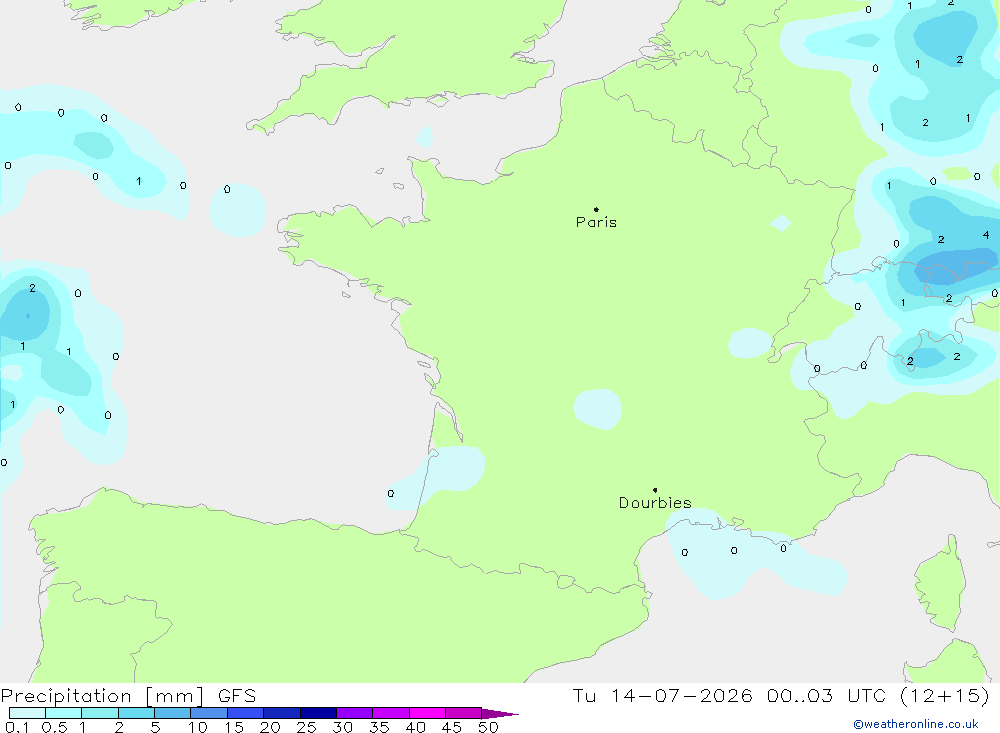The width and height of the screenshot is (1000, 733).
Task: Click legend scale label '20'
Action: [270, 727]
